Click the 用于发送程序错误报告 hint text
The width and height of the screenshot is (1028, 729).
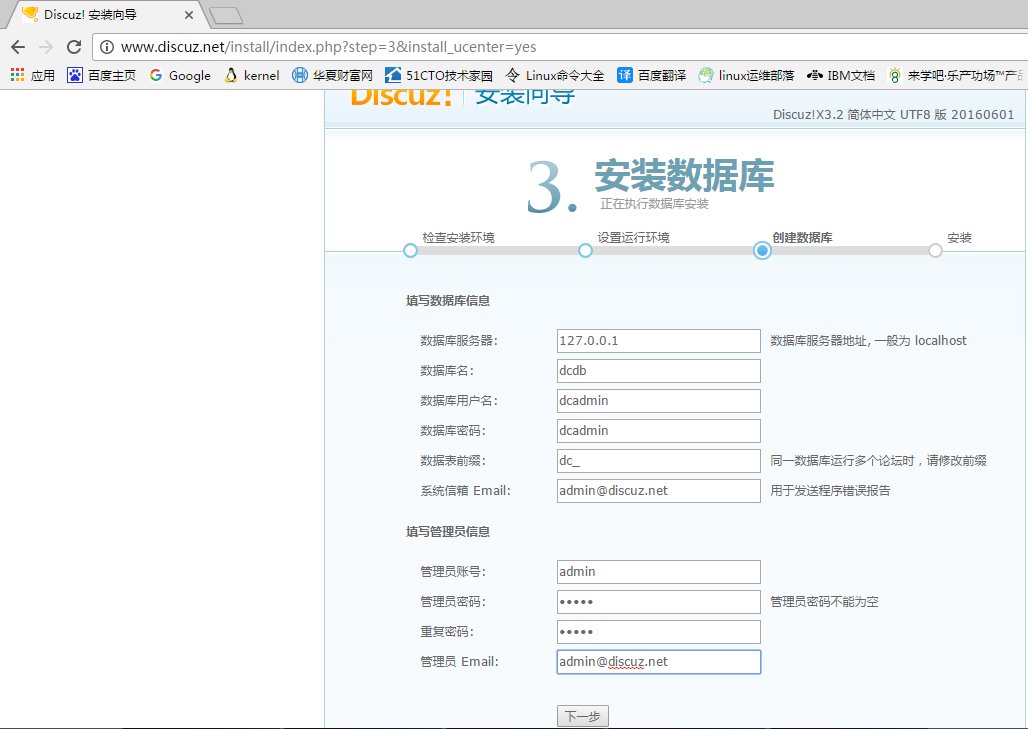(x=830, y=491)
